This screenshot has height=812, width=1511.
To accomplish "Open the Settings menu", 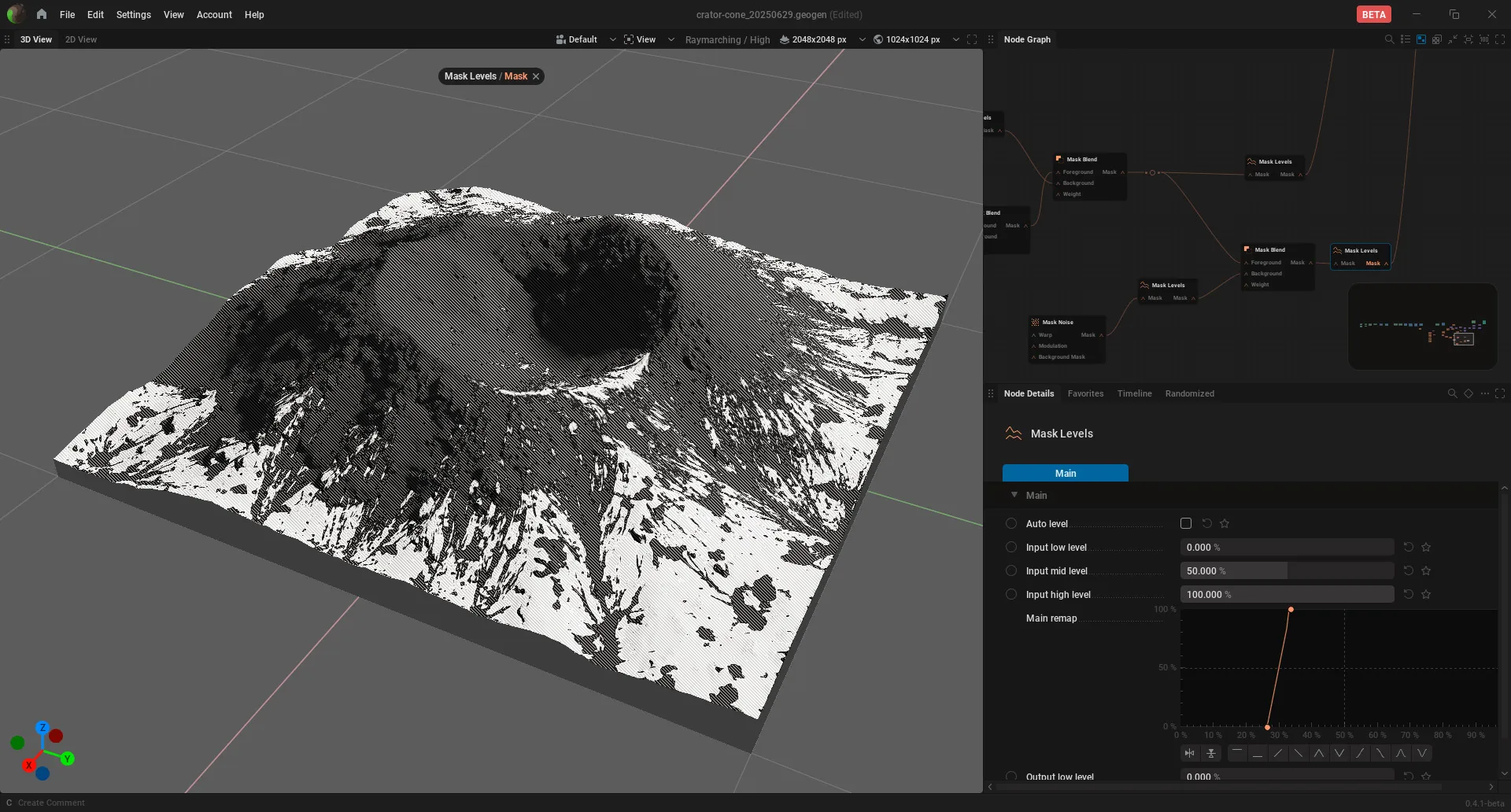I will click(133, 14).
